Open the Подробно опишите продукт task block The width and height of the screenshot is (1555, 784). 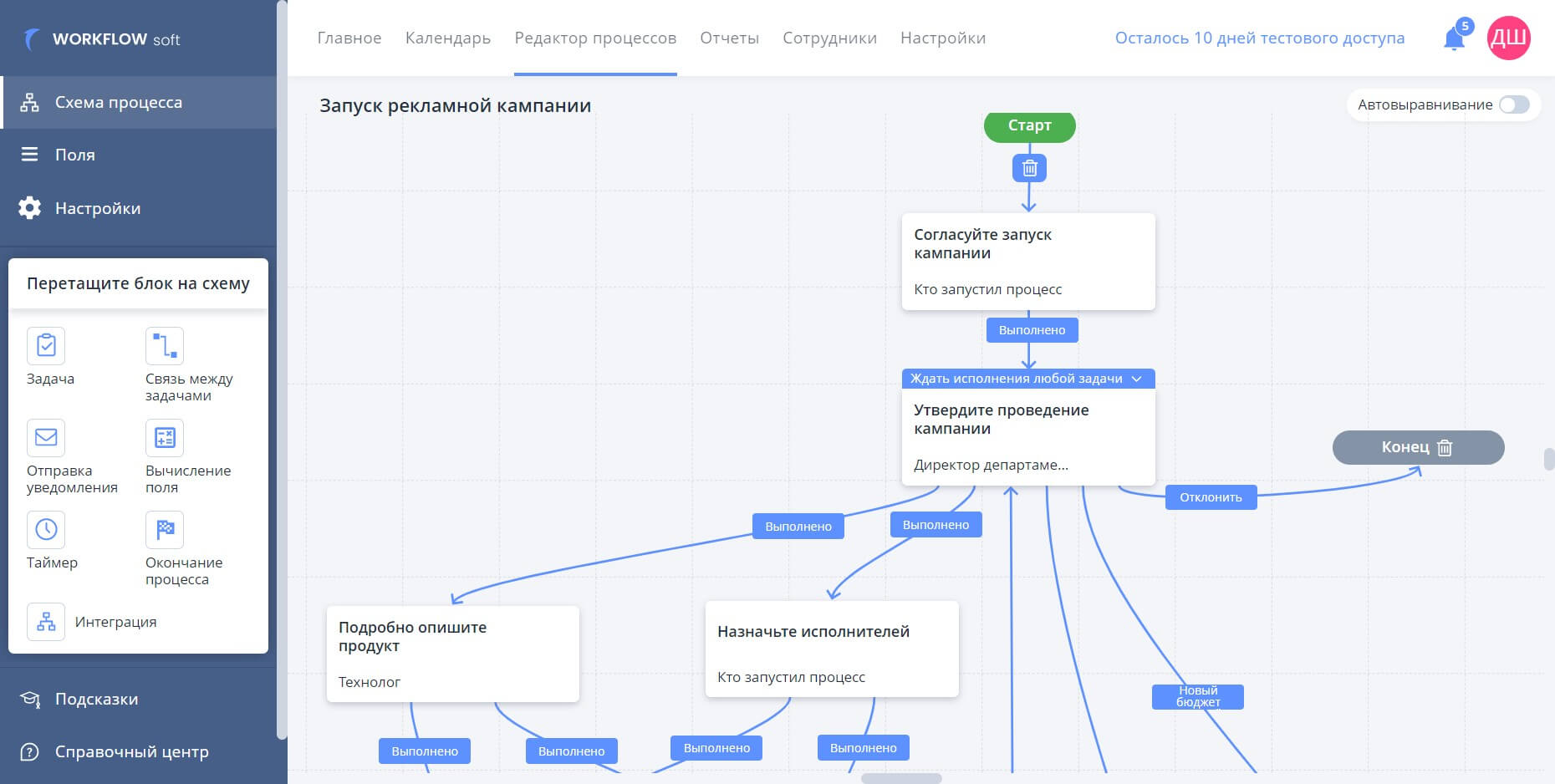(453, 654)
